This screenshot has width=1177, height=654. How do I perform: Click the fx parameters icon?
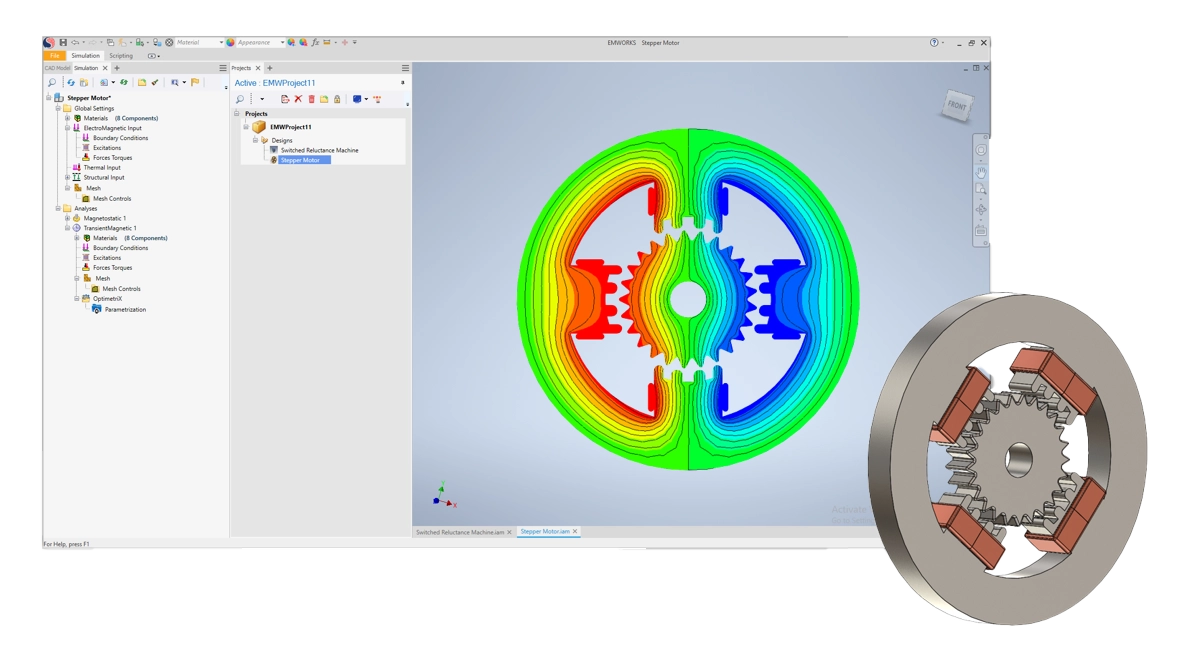coord(315,42)
